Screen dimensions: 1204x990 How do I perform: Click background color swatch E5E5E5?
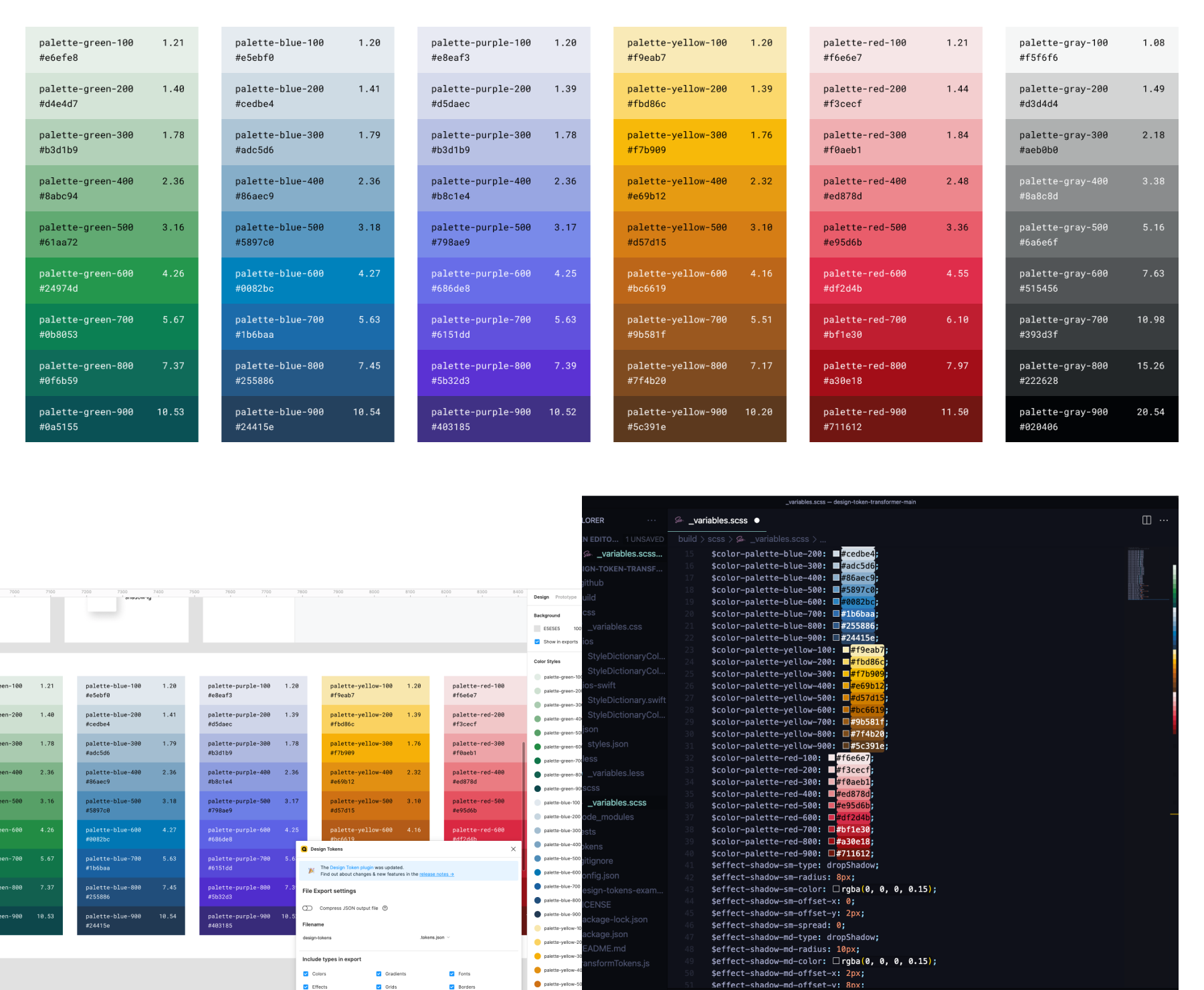[x=537, y=629]
